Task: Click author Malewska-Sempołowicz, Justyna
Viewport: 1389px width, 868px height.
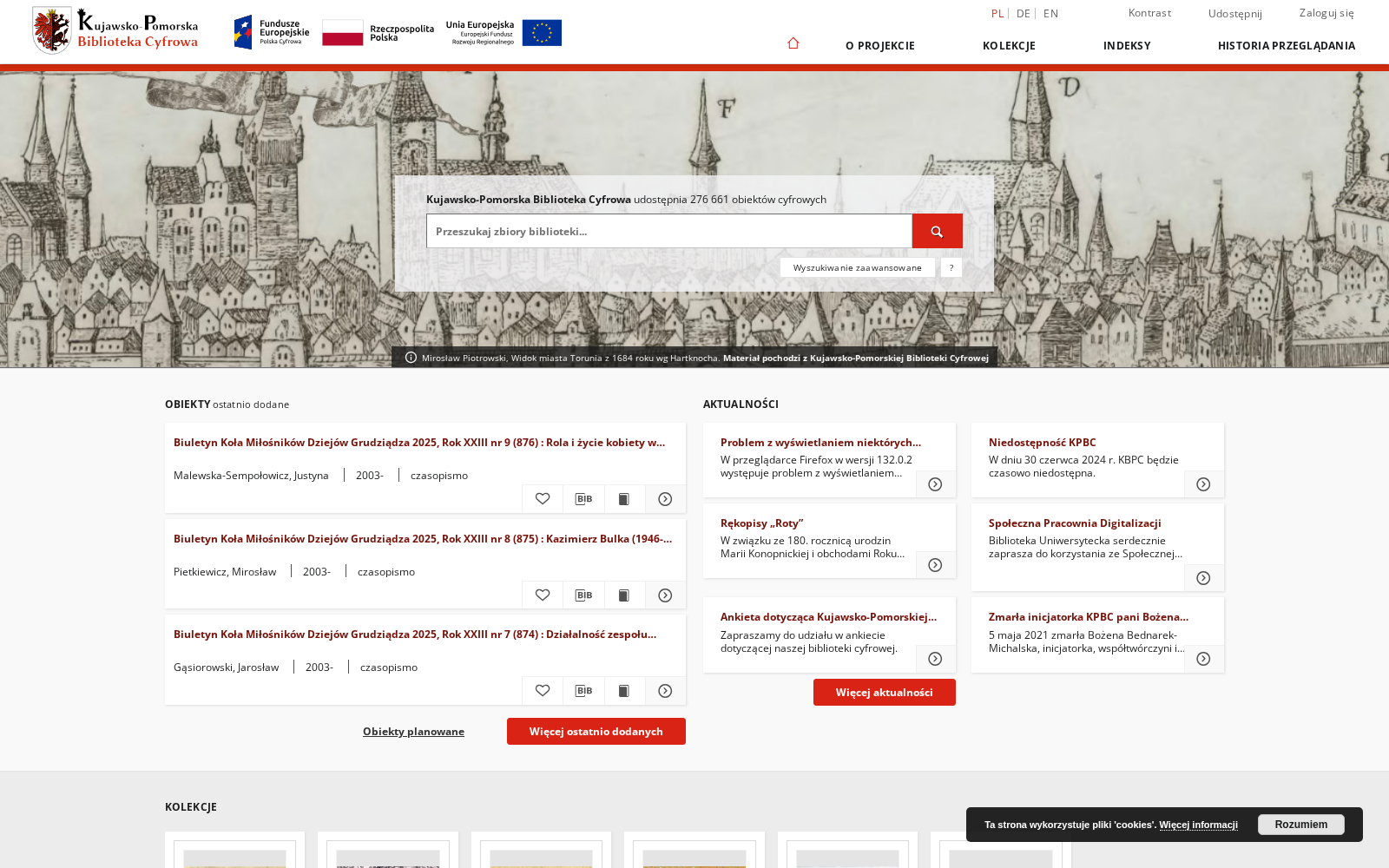Action: pos(251,476)
